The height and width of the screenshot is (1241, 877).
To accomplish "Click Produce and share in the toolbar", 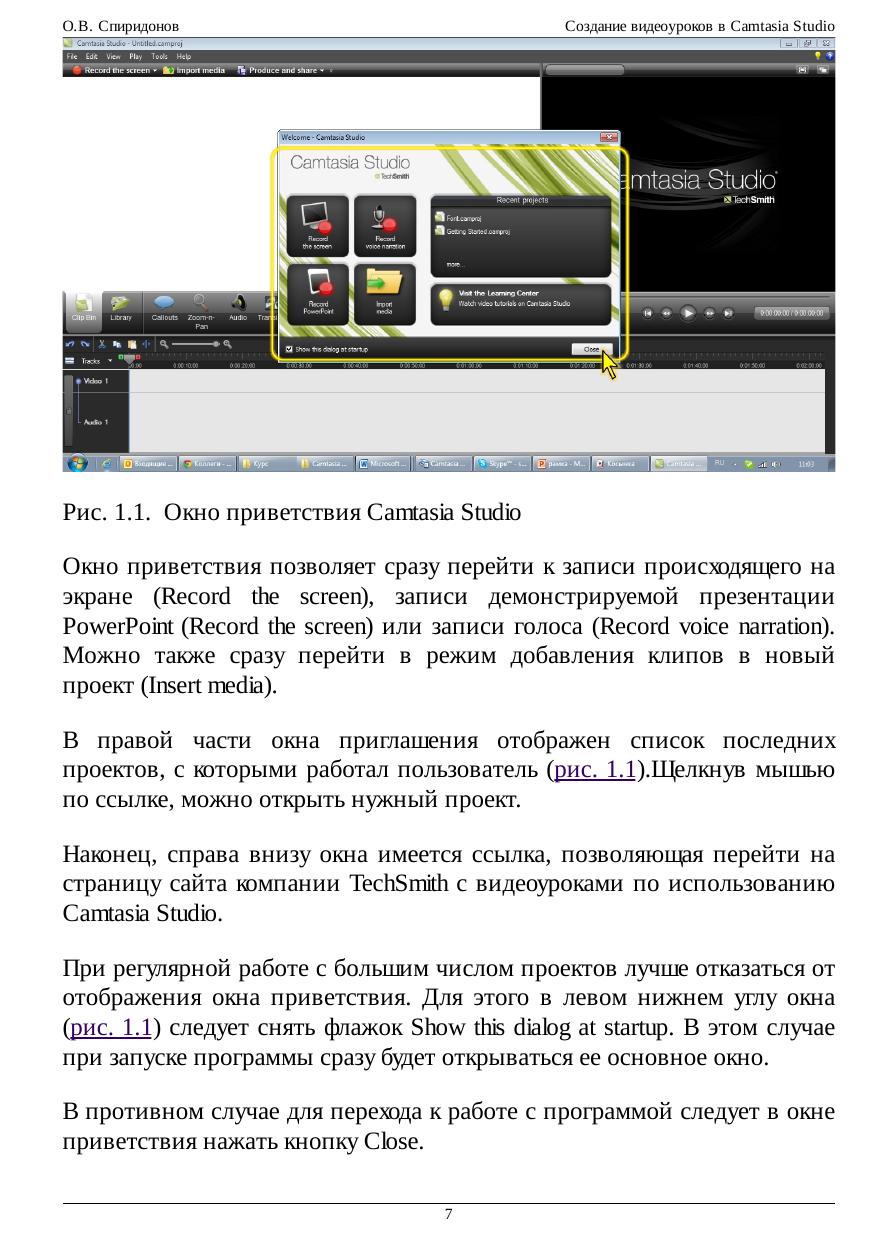I will tap(277, 71).
